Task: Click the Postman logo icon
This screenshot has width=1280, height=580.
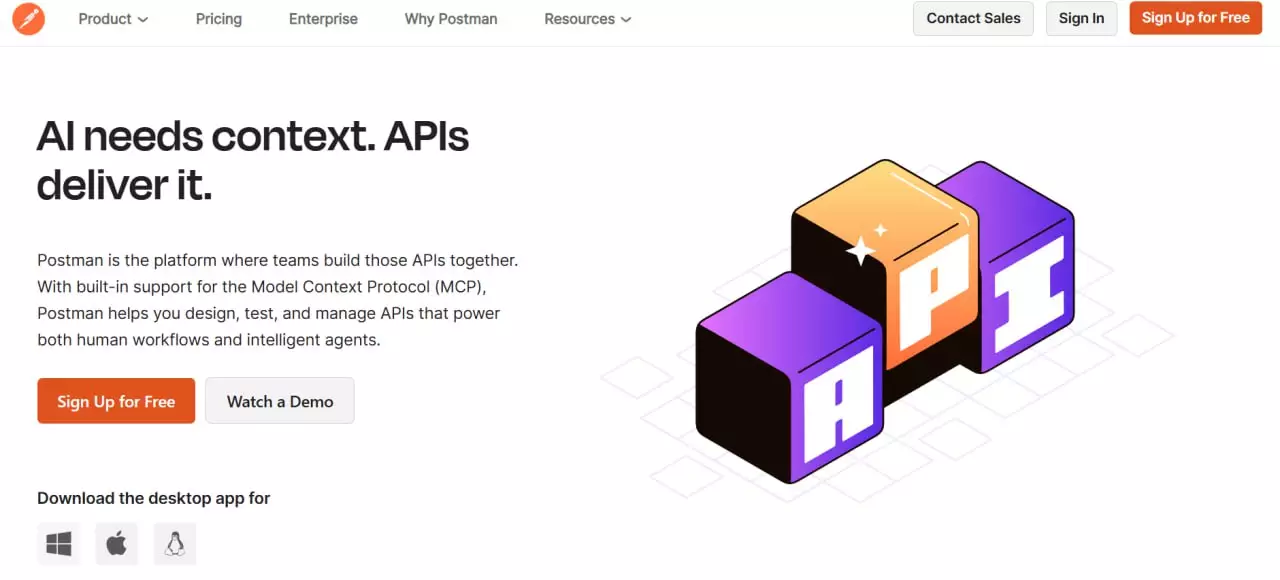Action: tap(28, 19)
